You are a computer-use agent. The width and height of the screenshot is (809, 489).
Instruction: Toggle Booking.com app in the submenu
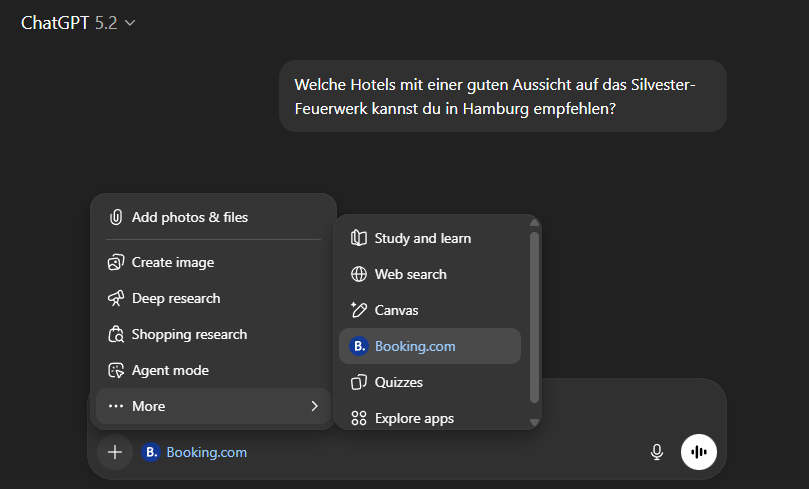click(415, 346)
